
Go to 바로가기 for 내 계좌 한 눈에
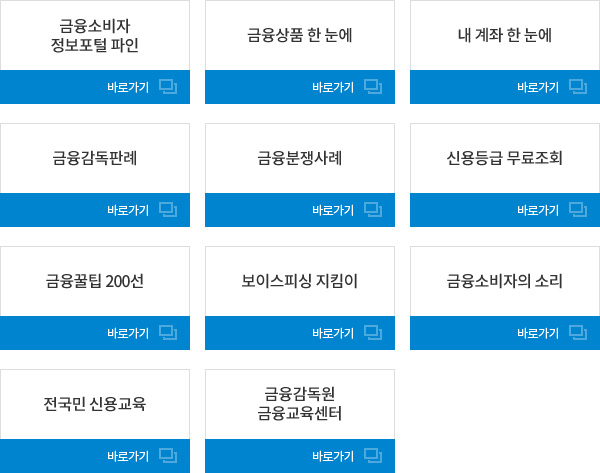538,87
